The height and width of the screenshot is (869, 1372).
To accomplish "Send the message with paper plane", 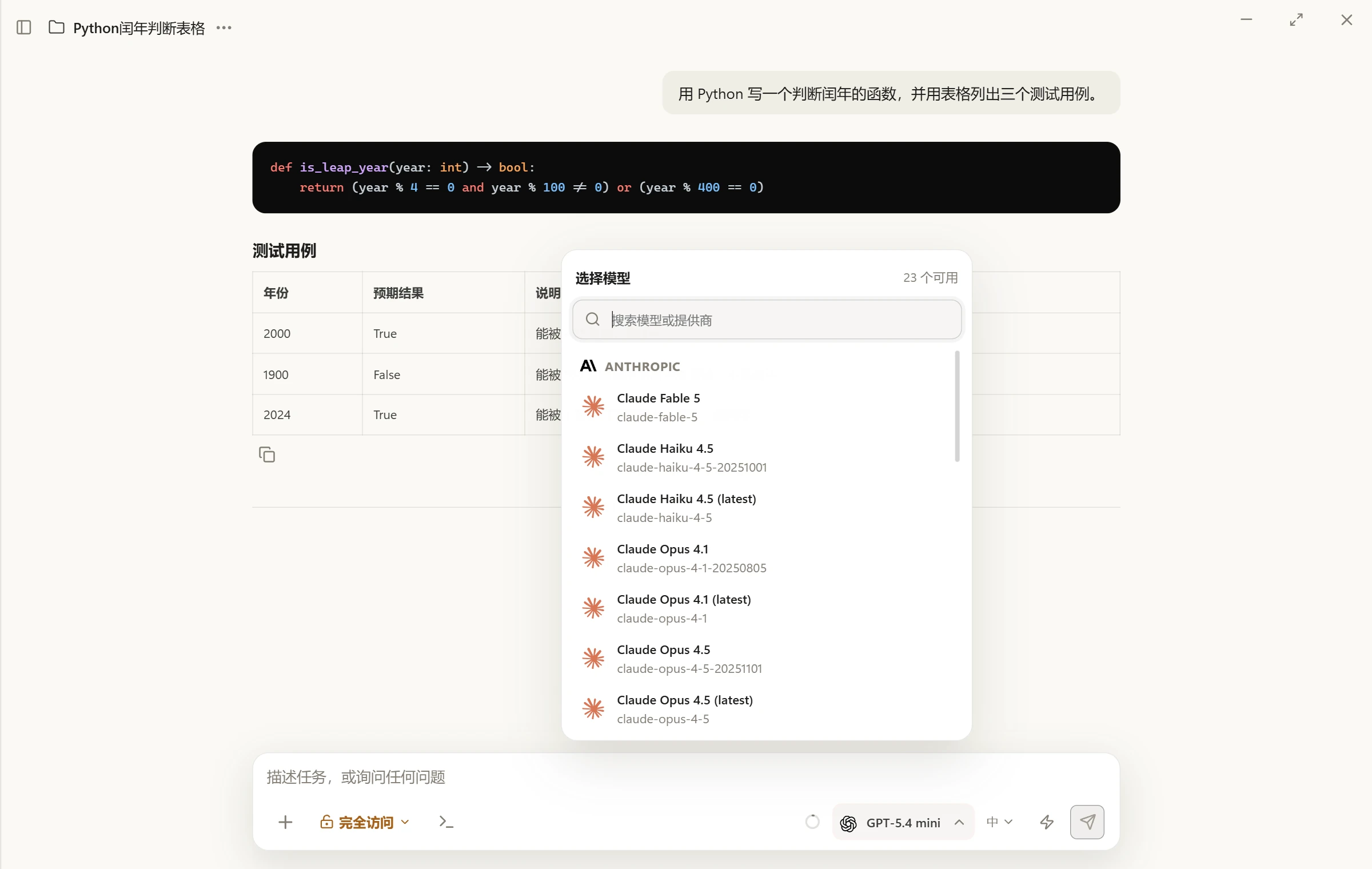I will tap(1087, 822).
